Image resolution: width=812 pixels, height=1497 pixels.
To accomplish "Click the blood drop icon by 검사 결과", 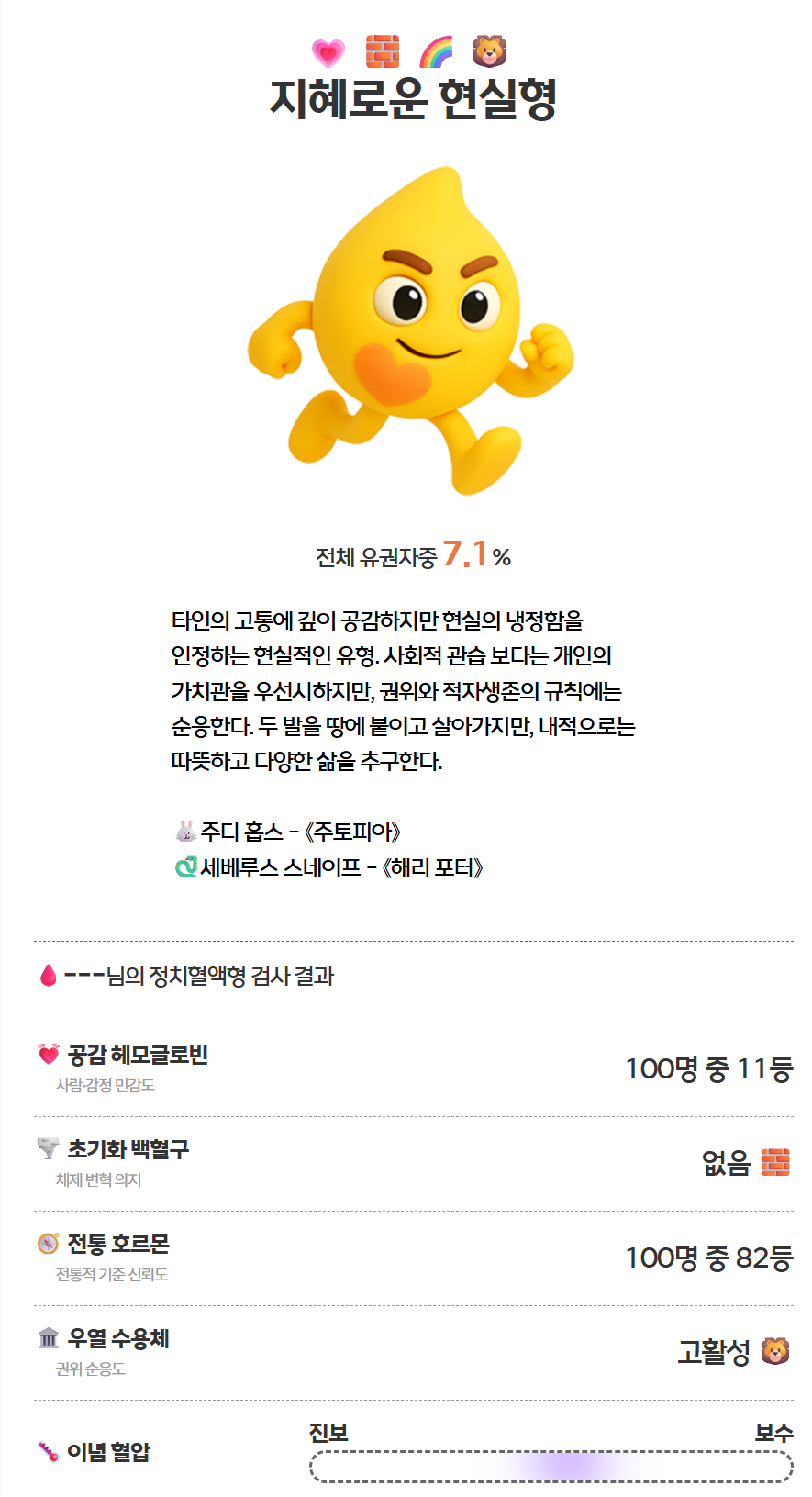I will coord(49,976).
